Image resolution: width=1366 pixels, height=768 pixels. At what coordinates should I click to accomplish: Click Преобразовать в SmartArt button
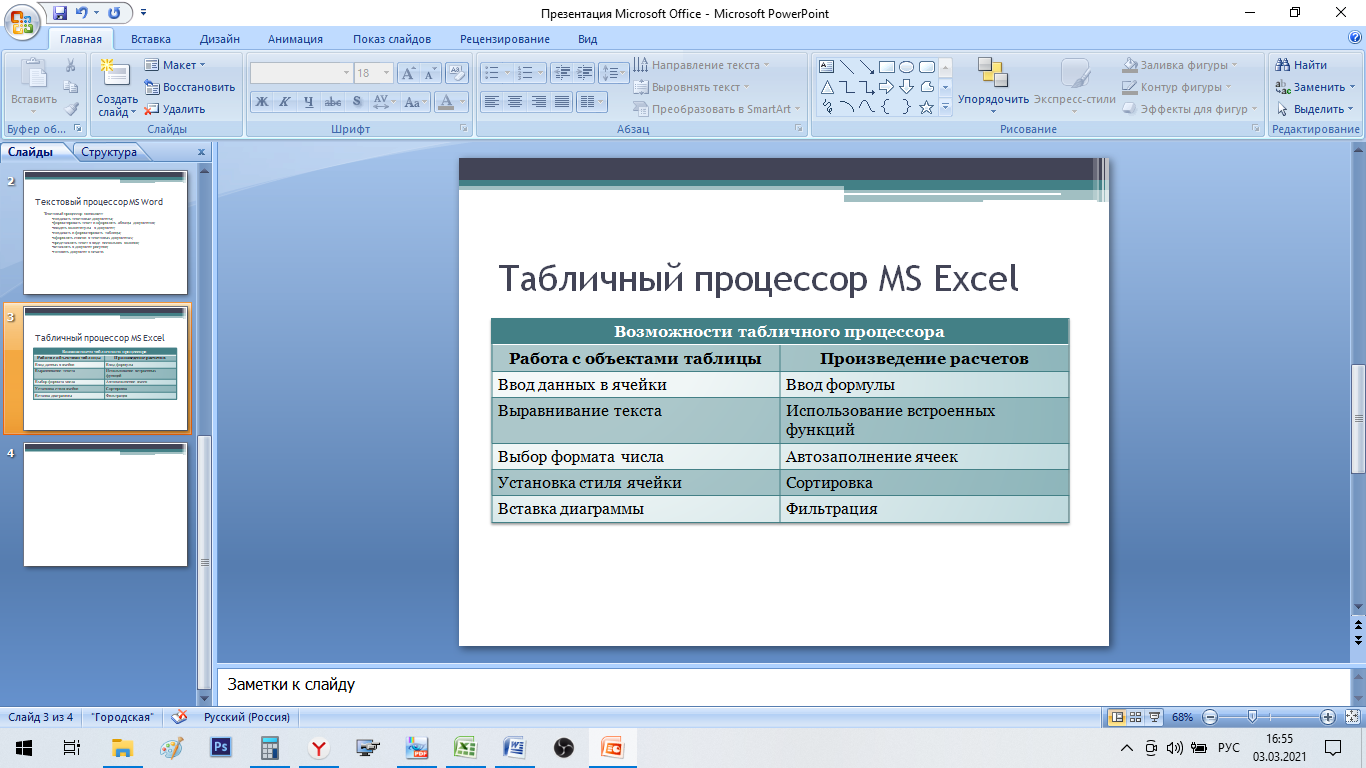coord(718,109)
